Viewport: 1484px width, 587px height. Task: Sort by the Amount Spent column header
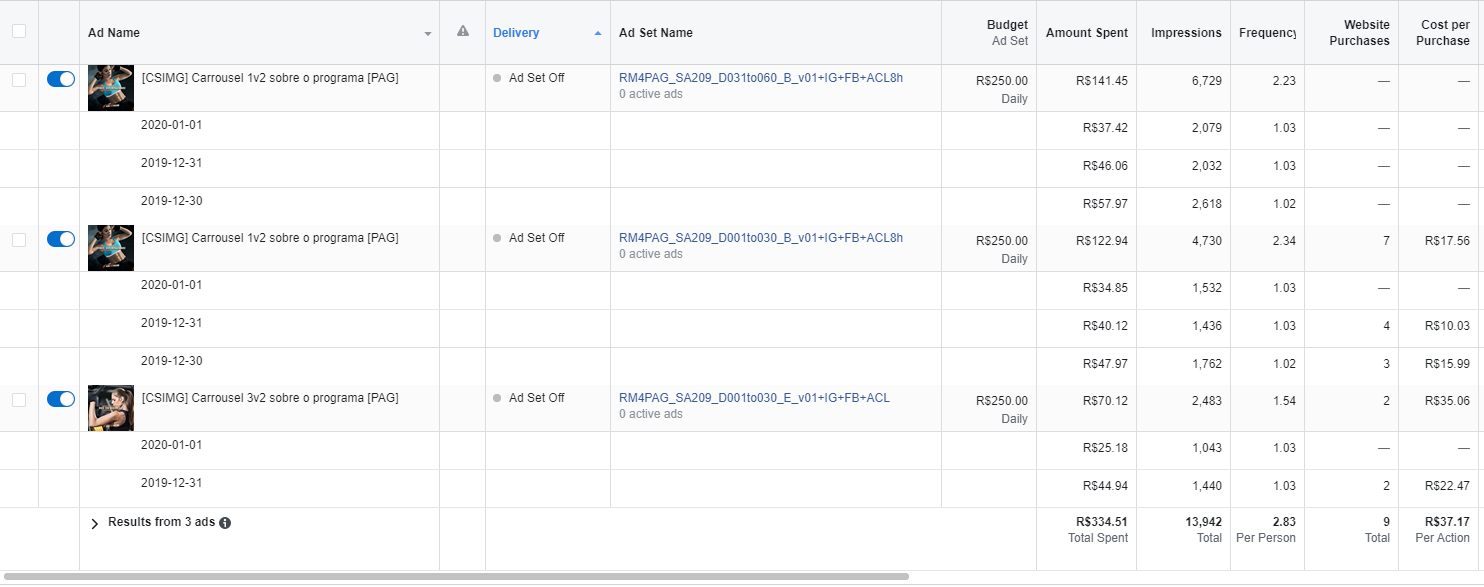(x=1086, y=33)
